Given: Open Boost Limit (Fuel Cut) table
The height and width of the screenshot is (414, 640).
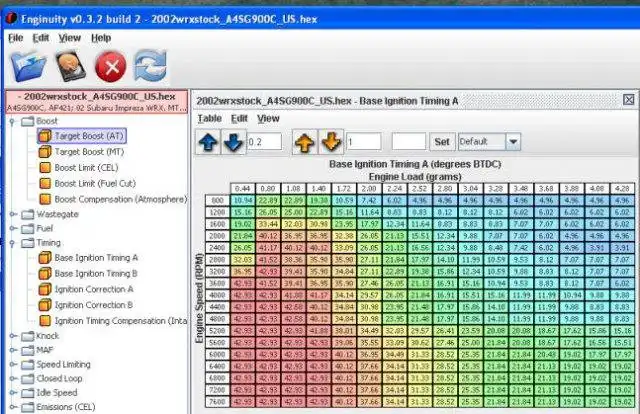Looking at the screenshot, I should tap(87, 184).
